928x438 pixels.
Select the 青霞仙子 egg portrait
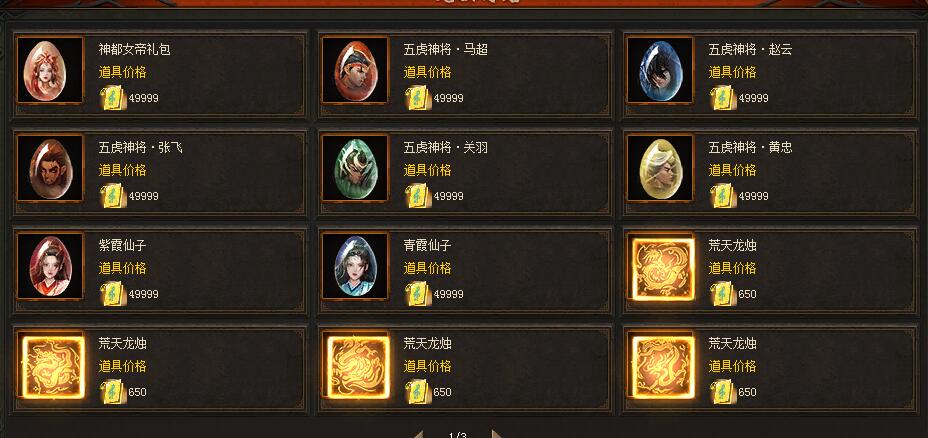point(355,266)
